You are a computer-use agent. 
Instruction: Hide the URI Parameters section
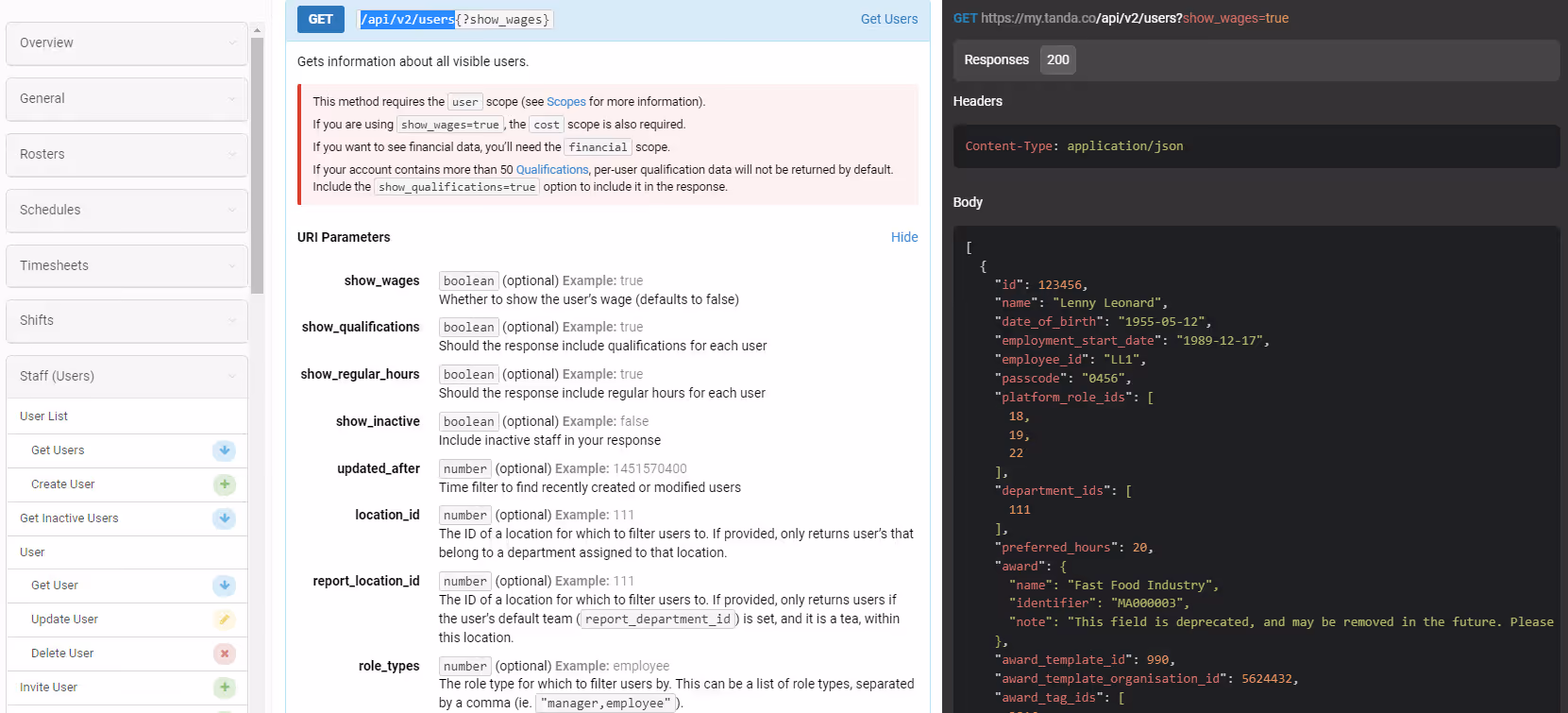pyautogui.click(x=903, y=237)
